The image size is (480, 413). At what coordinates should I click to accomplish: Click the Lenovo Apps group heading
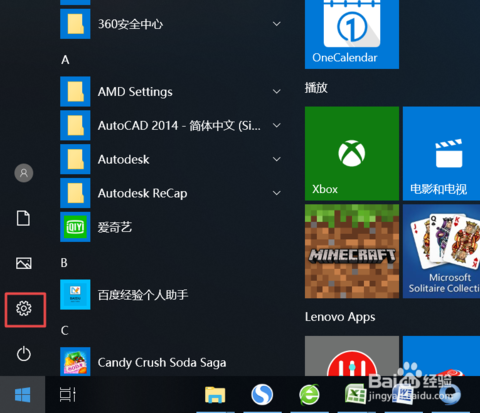pos(340,317)
